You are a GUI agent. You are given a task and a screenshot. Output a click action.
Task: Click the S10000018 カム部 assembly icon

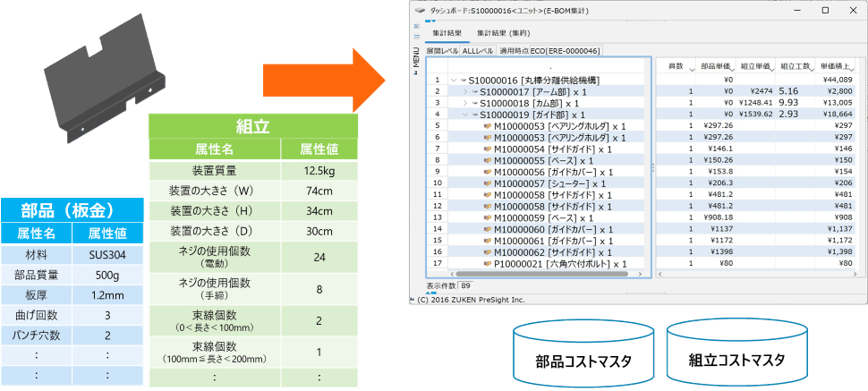coord(474,104)
